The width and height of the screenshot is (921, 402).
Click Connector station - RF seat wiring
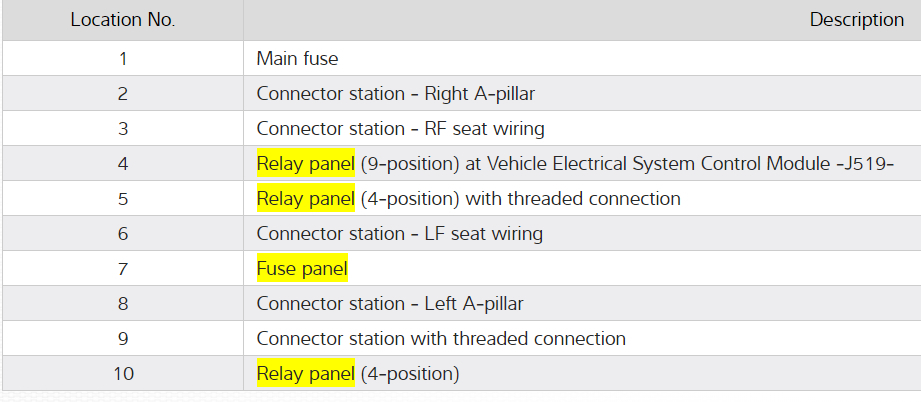point(400,129)
